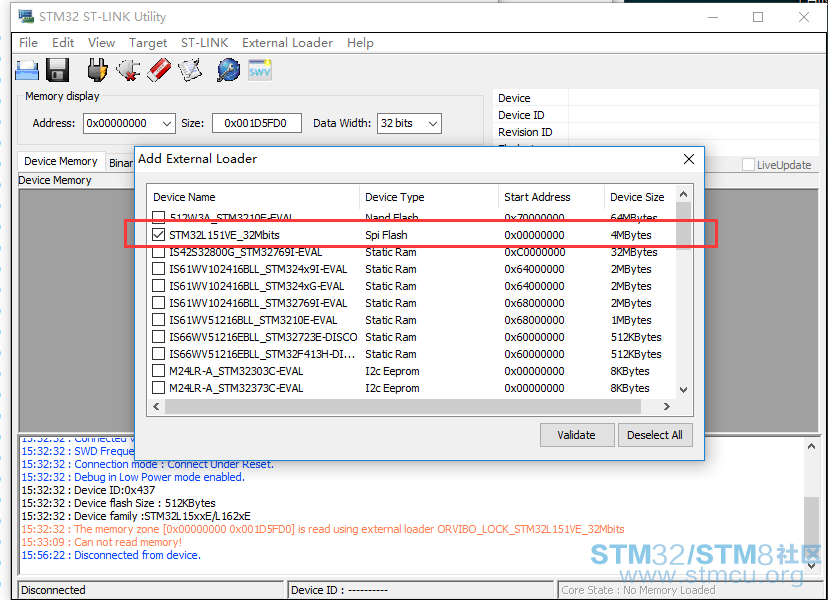828x600 pixels.
Task: Toggle the LiveUpdate checkbox
Action: [x=748, y=165]
